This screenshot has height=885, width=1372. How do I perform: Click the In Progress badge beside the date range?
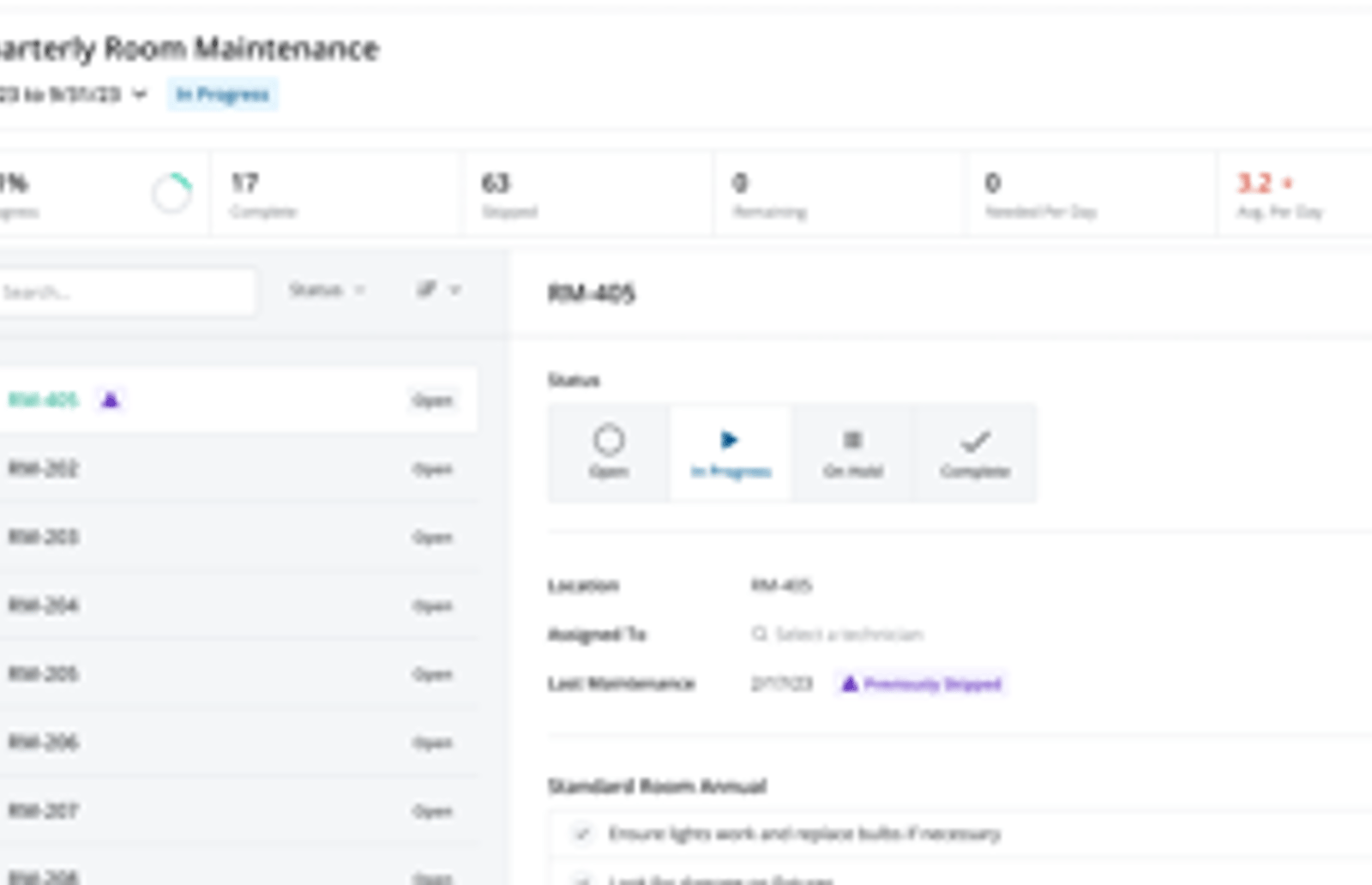tap(222, 94)
